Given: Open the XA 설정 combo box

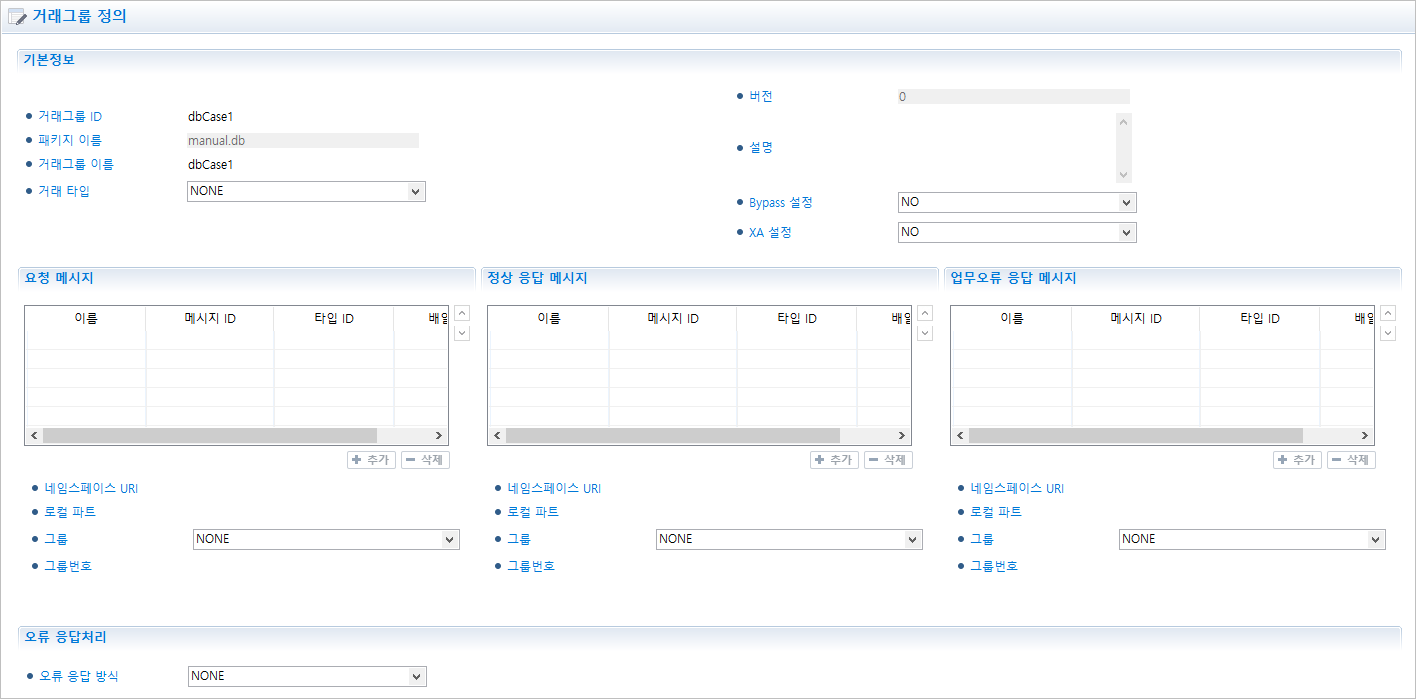Looking at the screenshot, I should pyautogui.click(x=1017, y=232).
